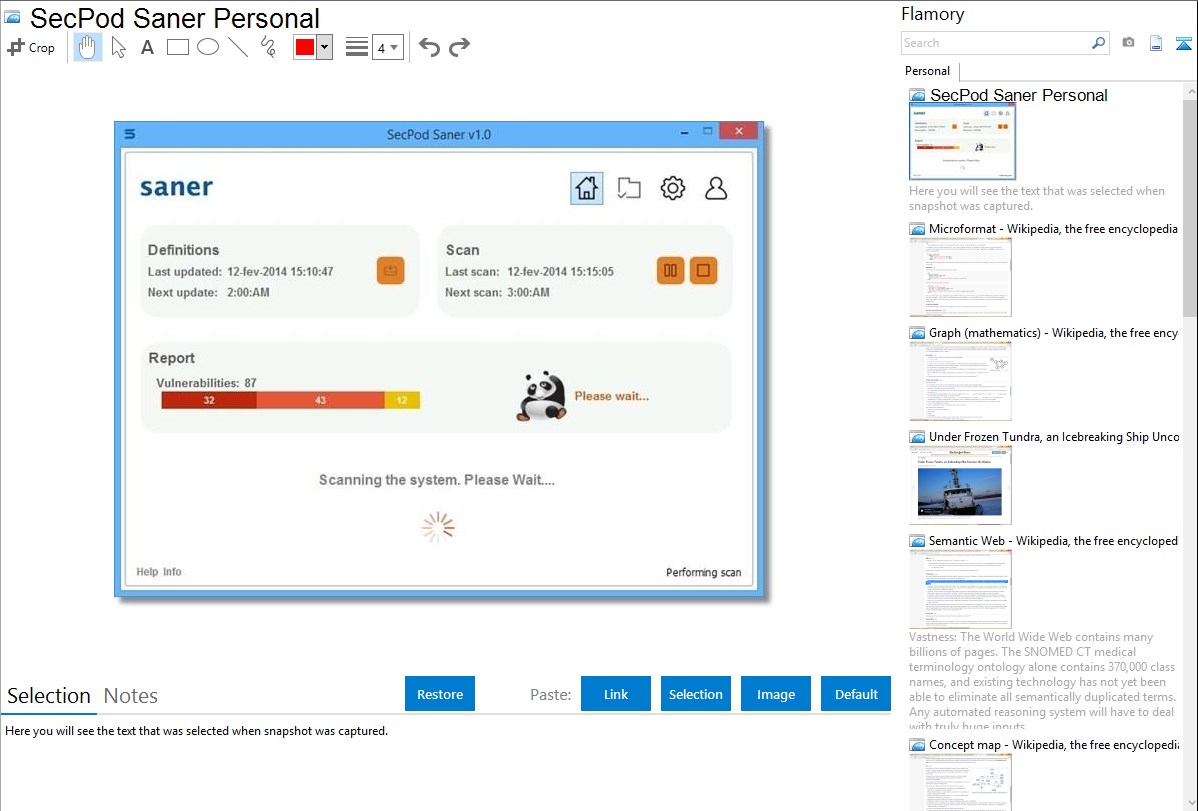Screen dimensions: 1198x811
Task: Activate the hand pan tool
Action: pyautogui.click(x=87, y=47)
